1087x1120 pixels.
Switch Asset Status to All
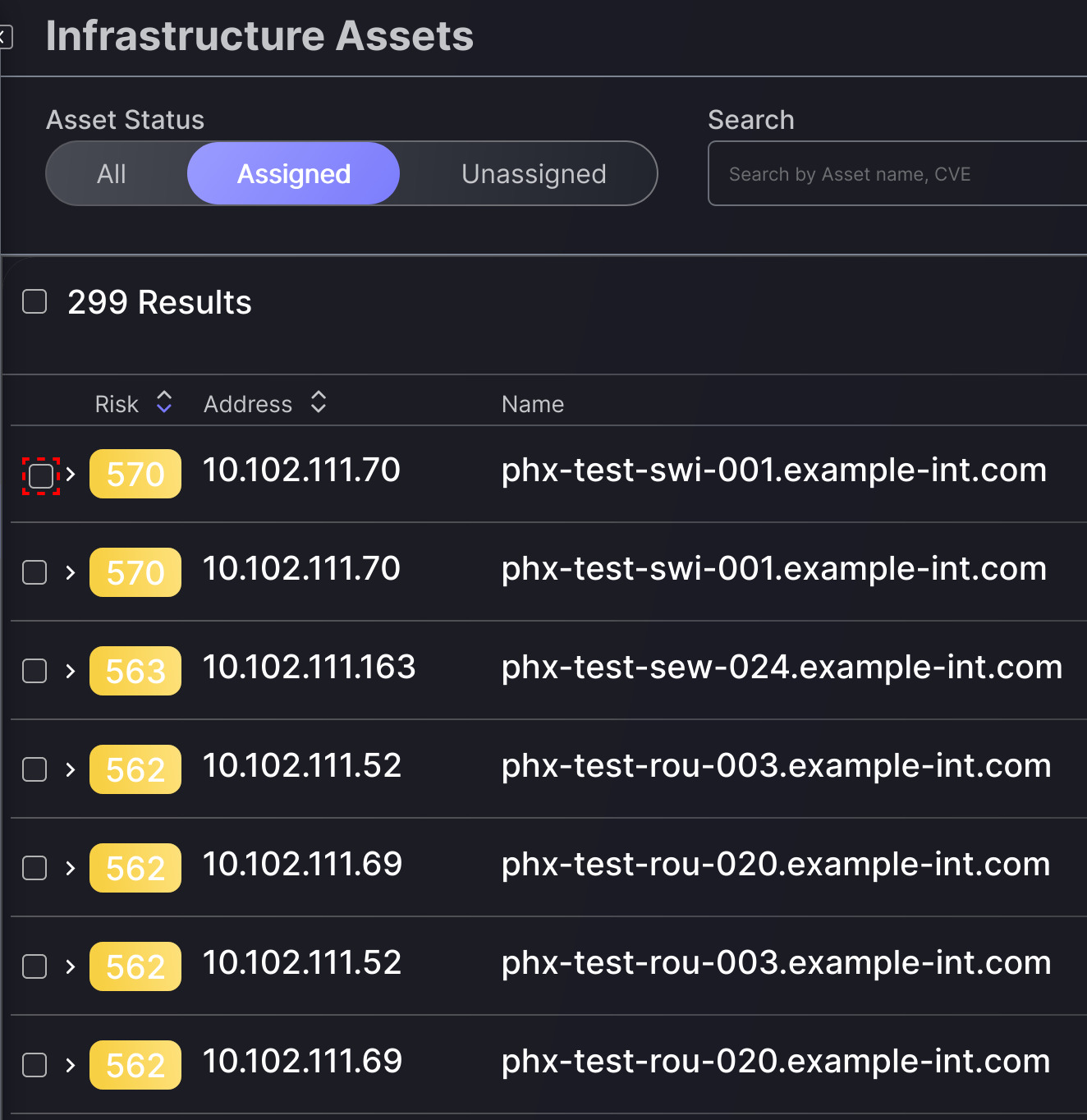click(112, 174)
